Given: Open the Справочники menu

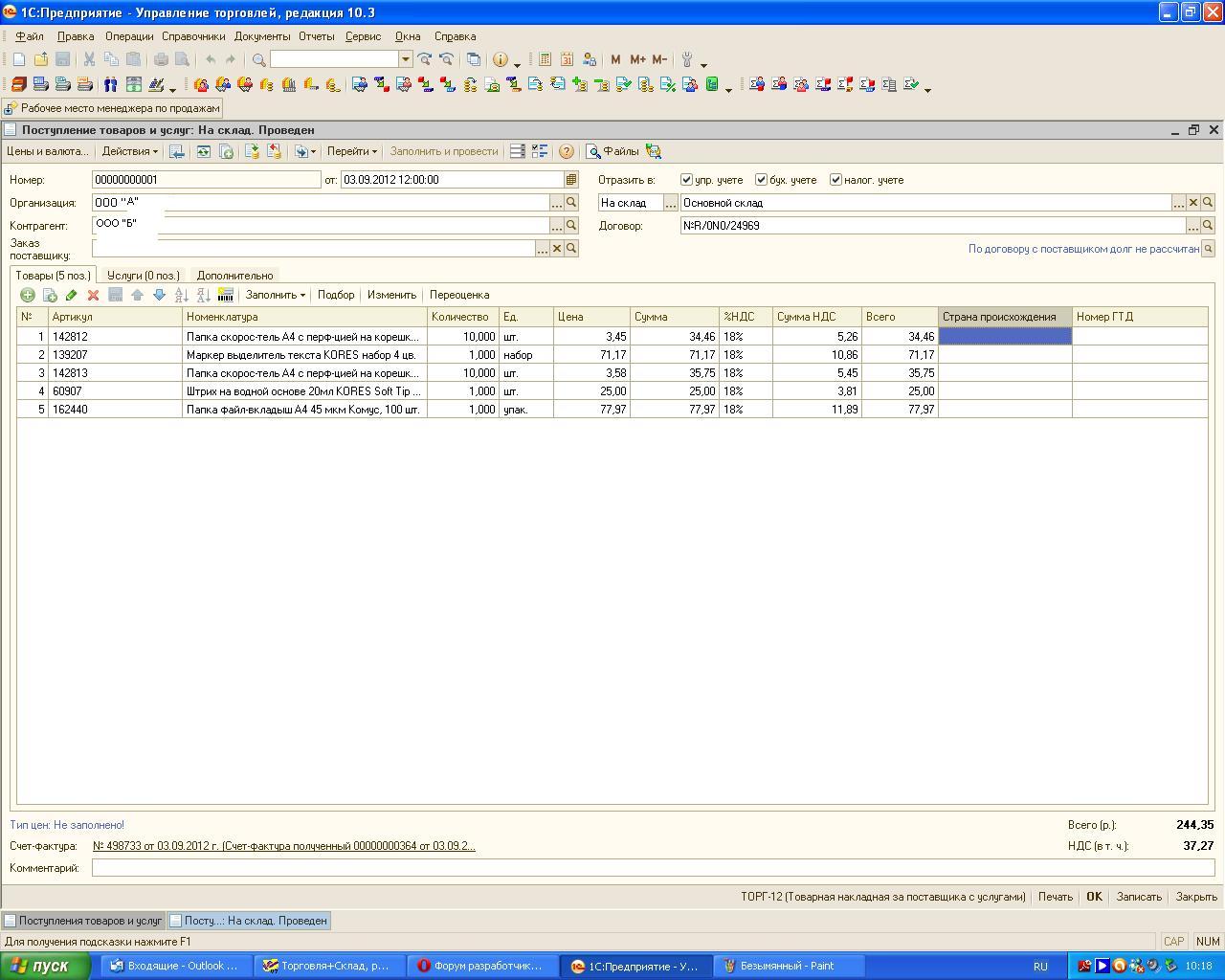Looking at the screenshot, I should [x=193, y=36].
